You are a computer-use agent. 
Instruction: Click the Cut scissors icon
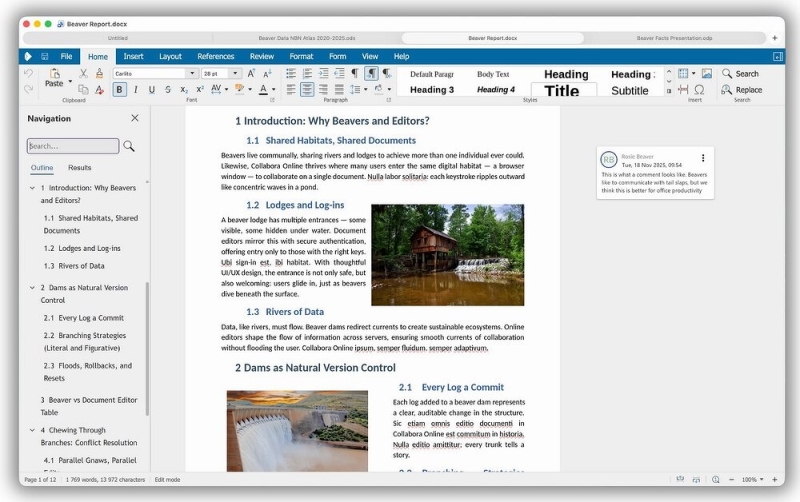[x=83, y=73]
